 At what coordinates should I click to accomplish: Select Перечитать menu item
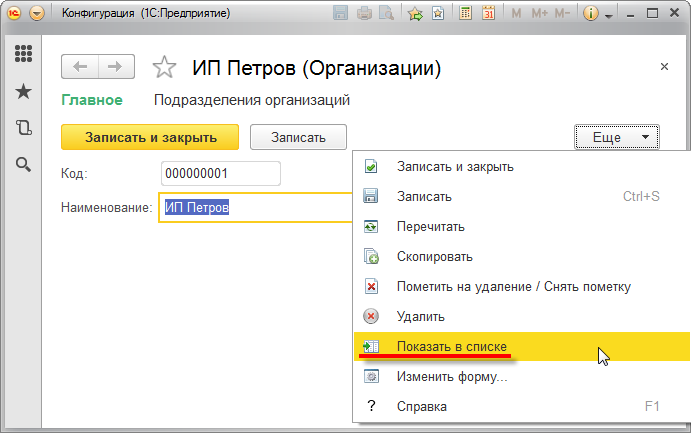point(522,226)
